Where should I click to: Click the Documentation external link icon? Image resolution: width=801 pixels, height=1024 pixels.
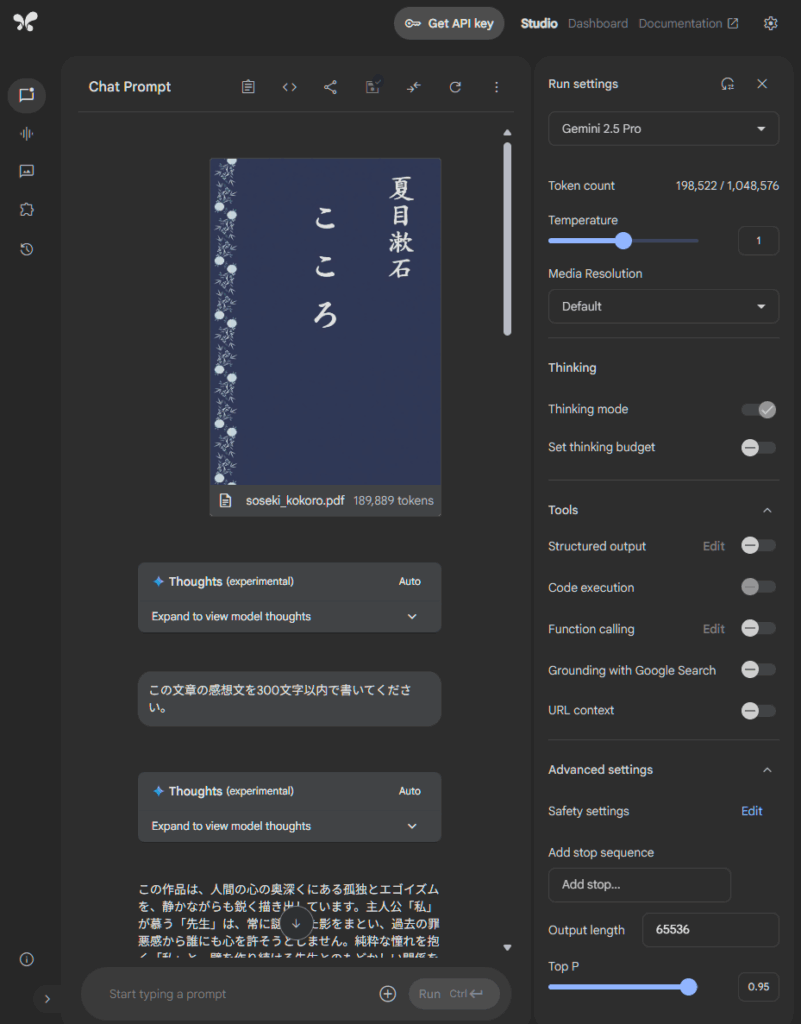(x=733, y=24)
